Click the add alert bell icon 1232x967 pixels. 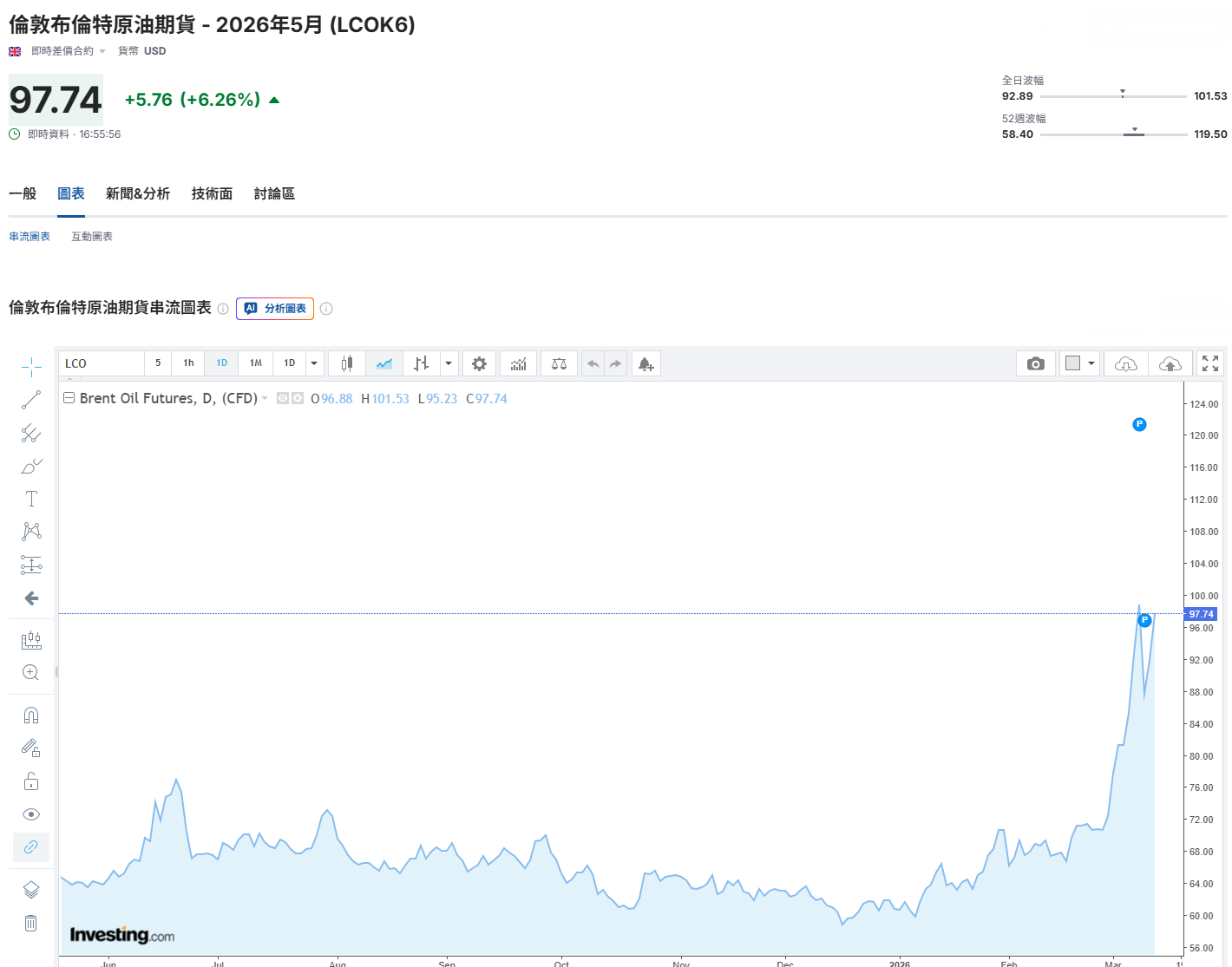pos(645,363)
